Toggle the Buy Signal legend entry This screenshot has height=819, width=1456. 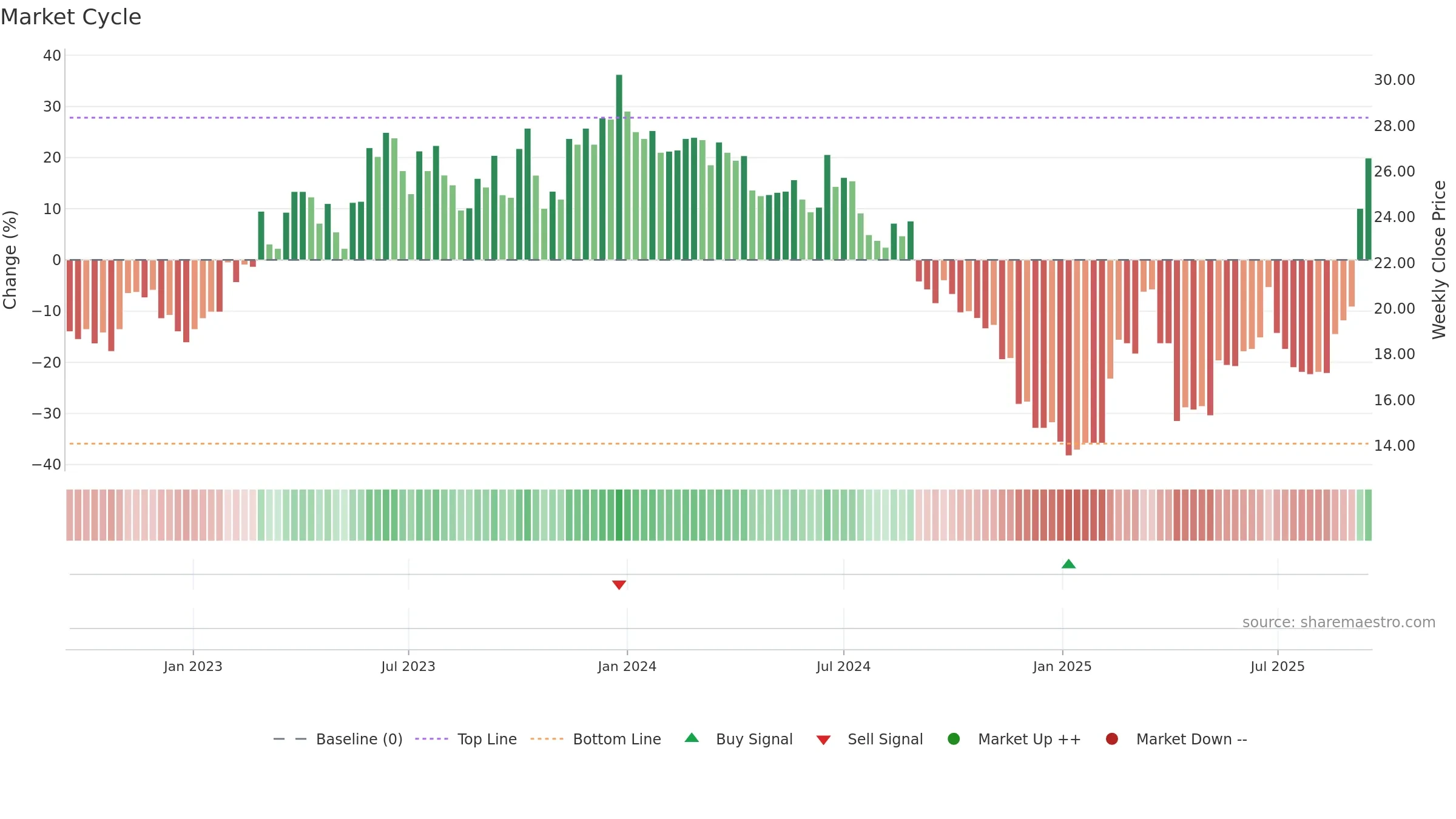(x=738, y=739)
